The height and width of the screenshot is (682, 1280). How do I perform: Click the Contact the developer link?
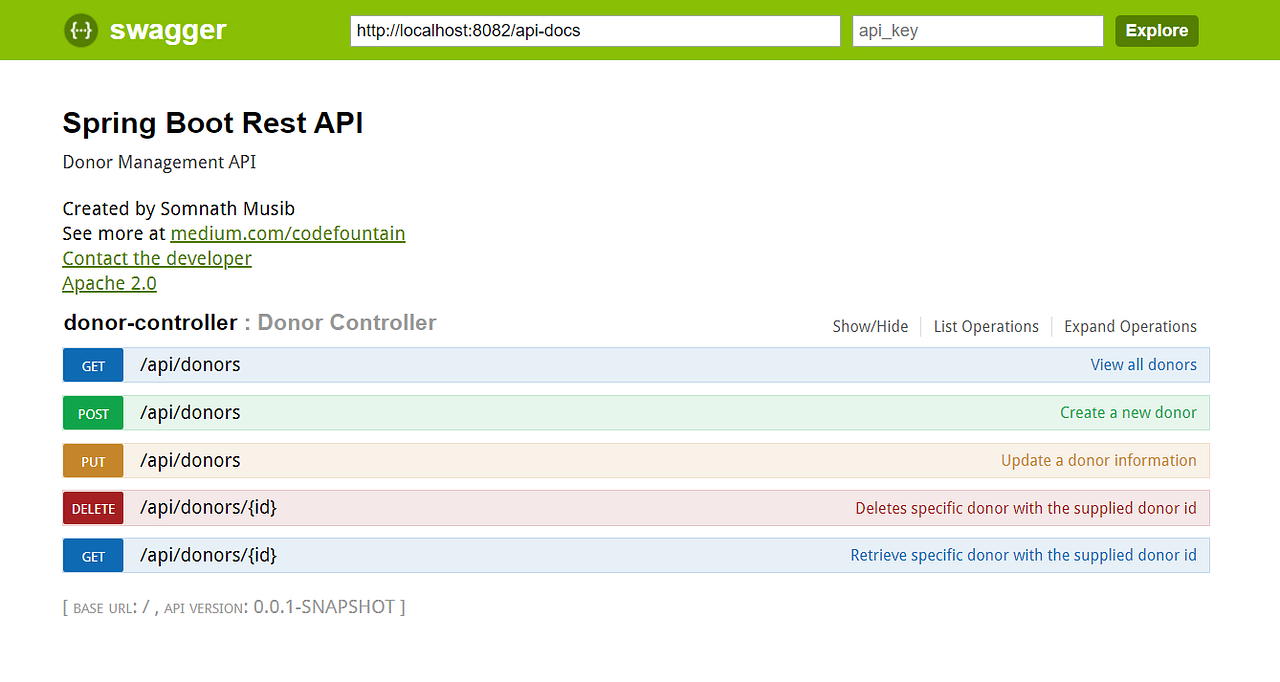coord(157,258)
